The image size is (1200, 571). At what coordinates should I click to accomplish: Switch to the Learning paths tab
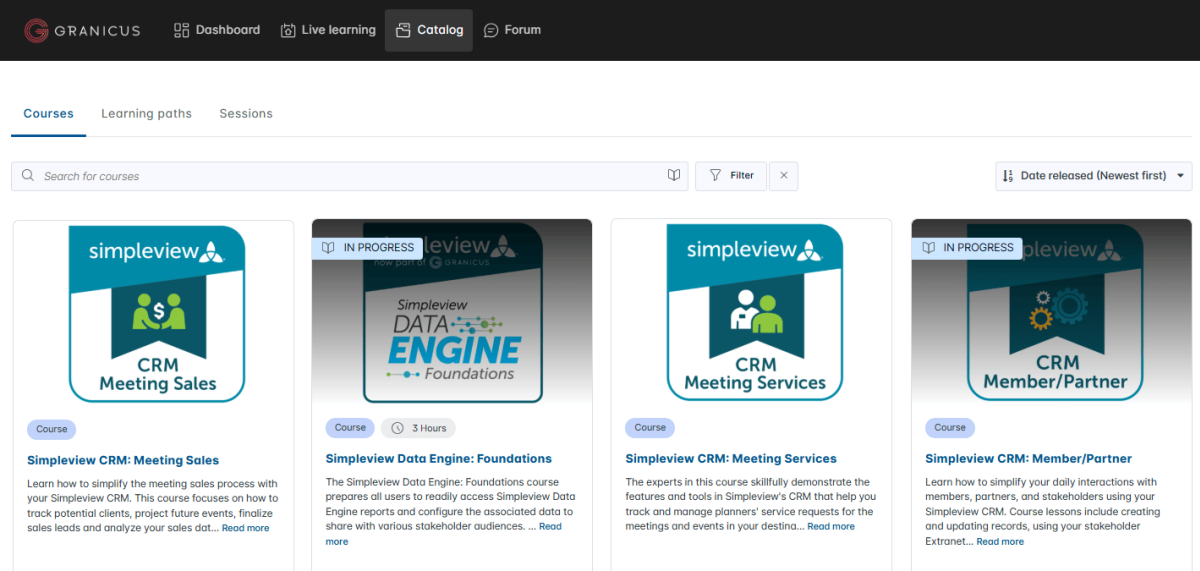(x=146, y=113)
